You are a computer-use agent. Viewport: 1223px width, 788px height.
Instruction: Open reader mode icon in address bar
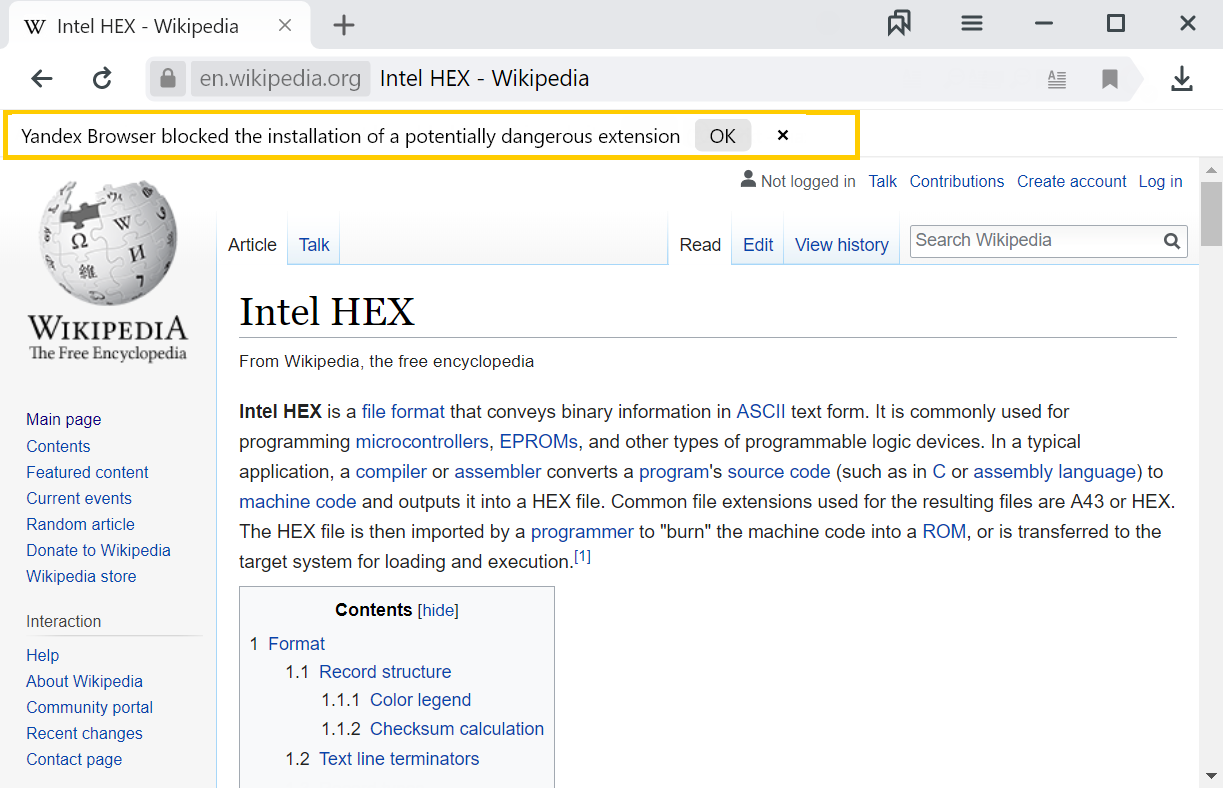coord(1057,79)
